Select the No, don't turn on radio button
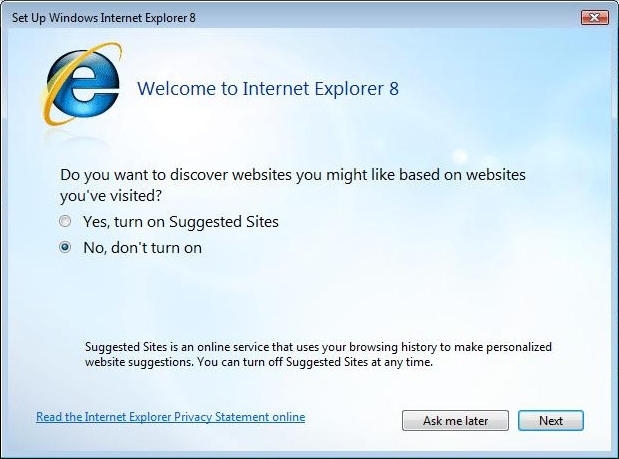Viewport: 619px width, 459px height. coord(65,247)
